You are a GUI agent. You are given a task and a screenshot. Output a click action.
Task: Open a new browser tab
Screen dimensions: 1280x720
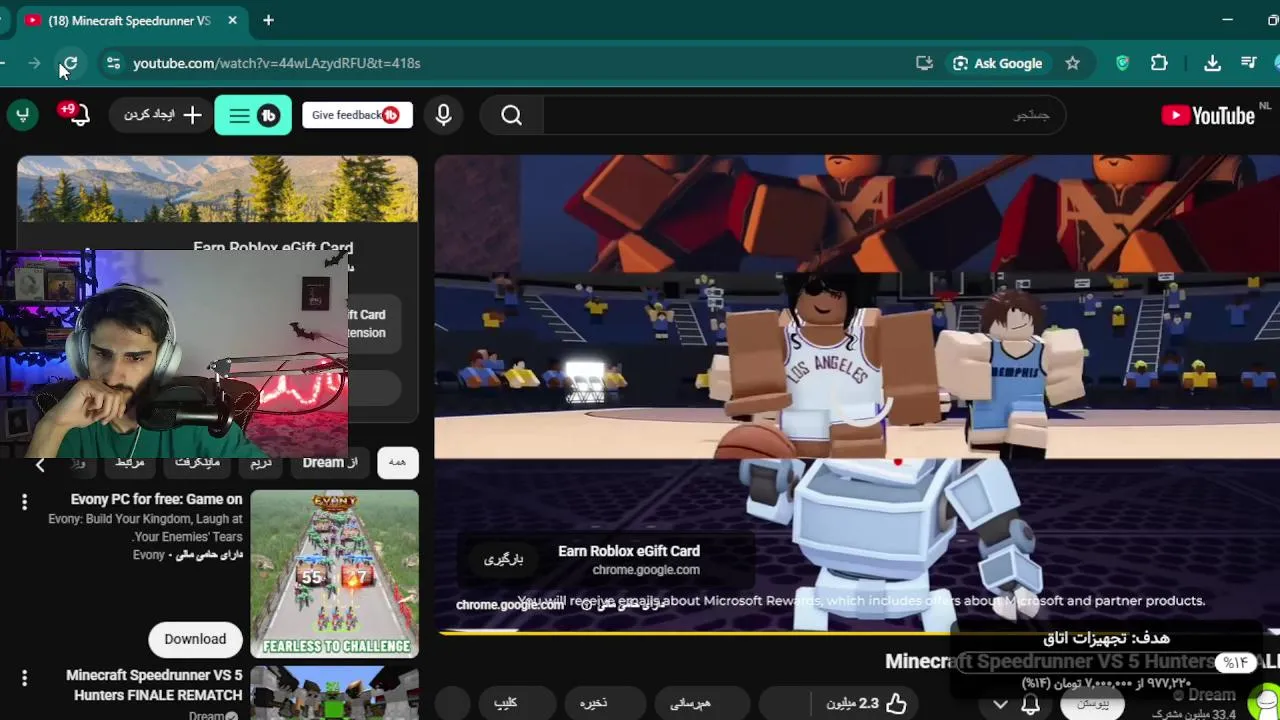[x=268, y=20]
